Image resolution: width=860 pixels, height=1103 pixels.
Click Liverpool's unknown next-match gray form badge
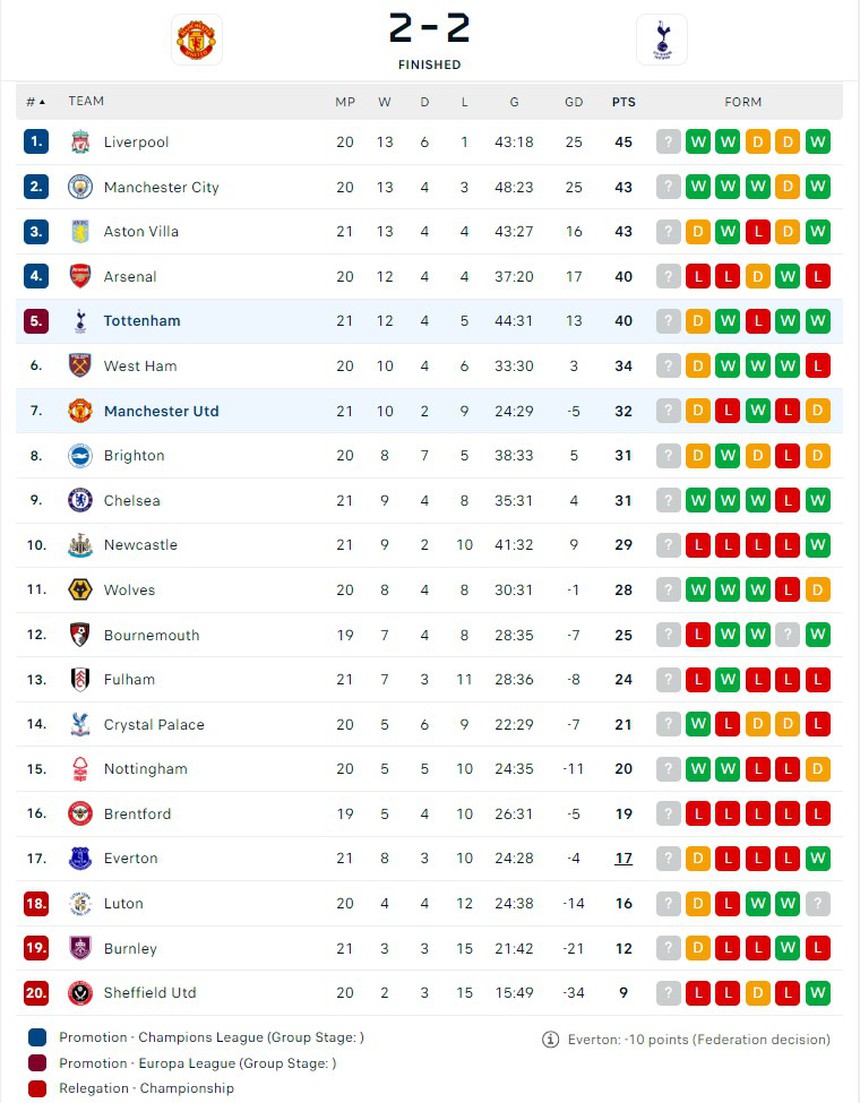(668, 142)
